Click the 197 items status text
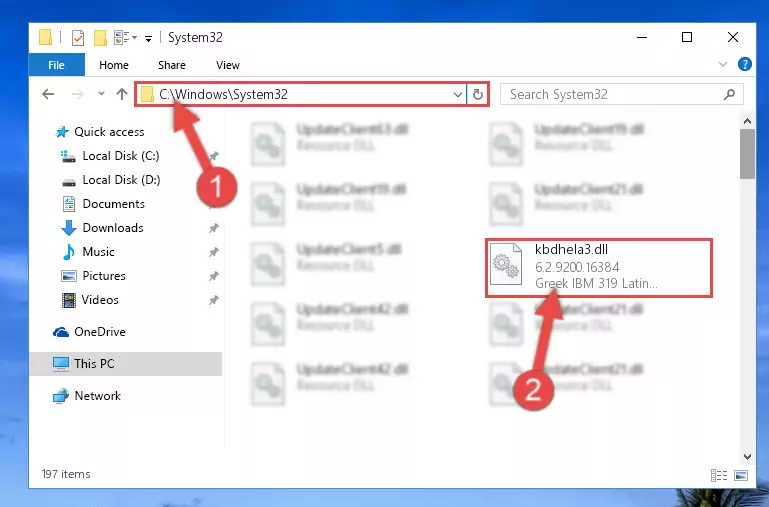 [66, 474]
